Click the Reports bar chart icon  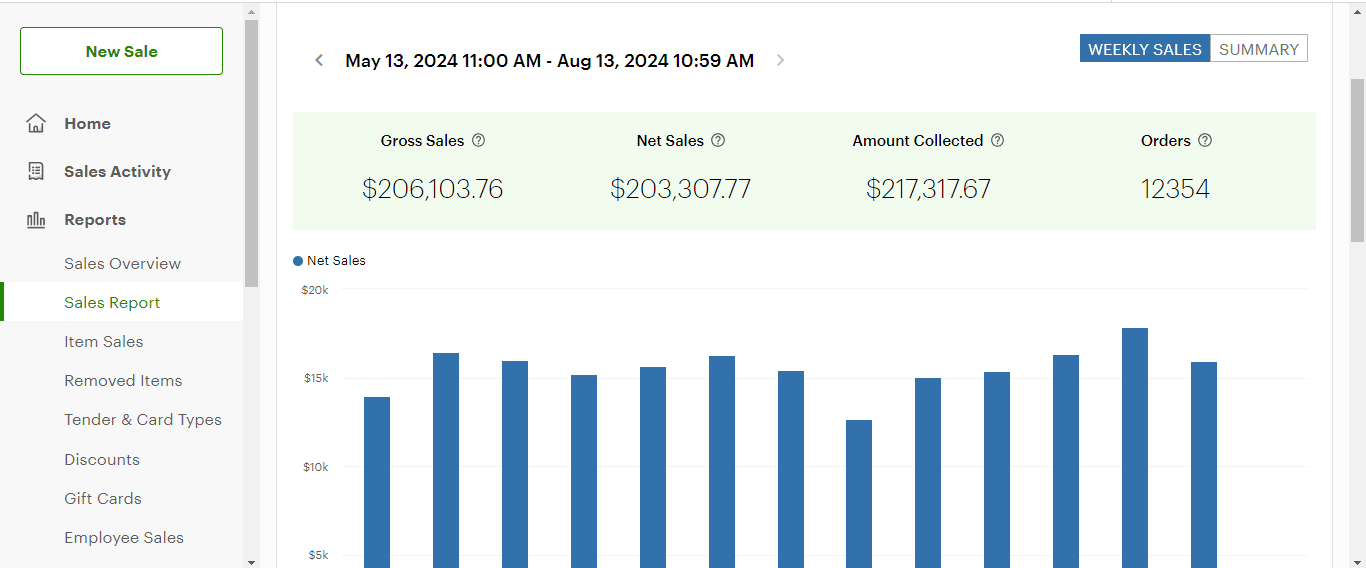coord(36,220)
